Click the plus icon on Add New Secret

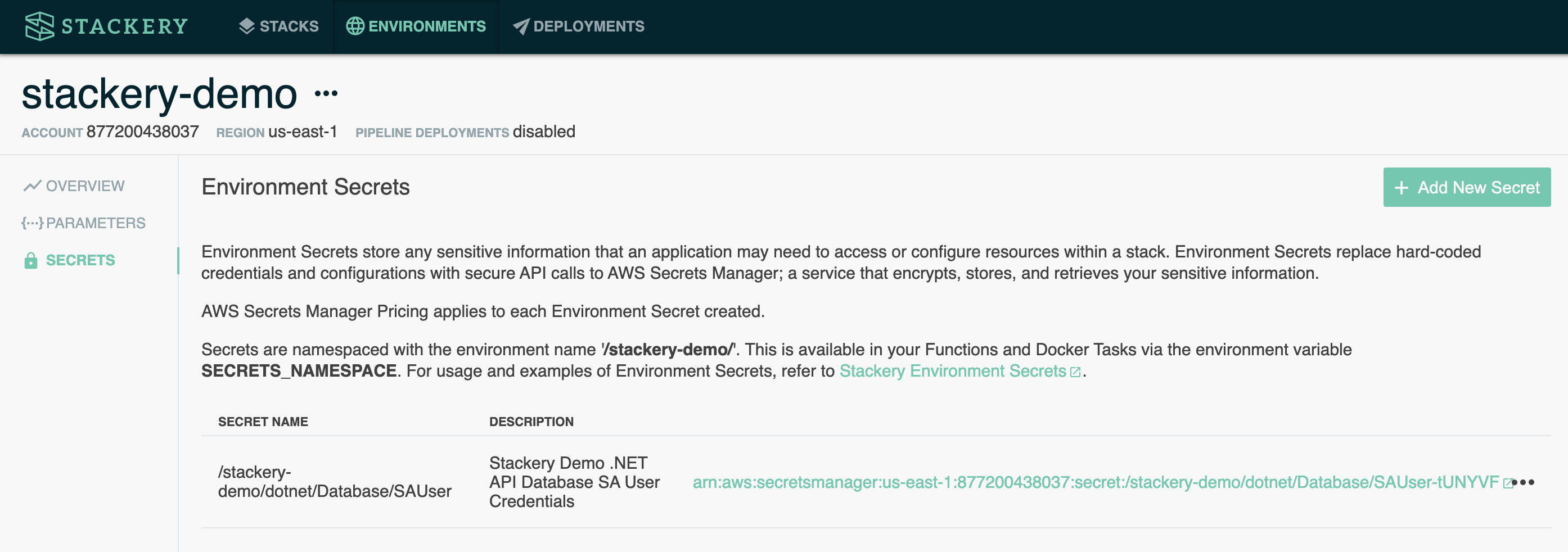(x=1401, y=188)
